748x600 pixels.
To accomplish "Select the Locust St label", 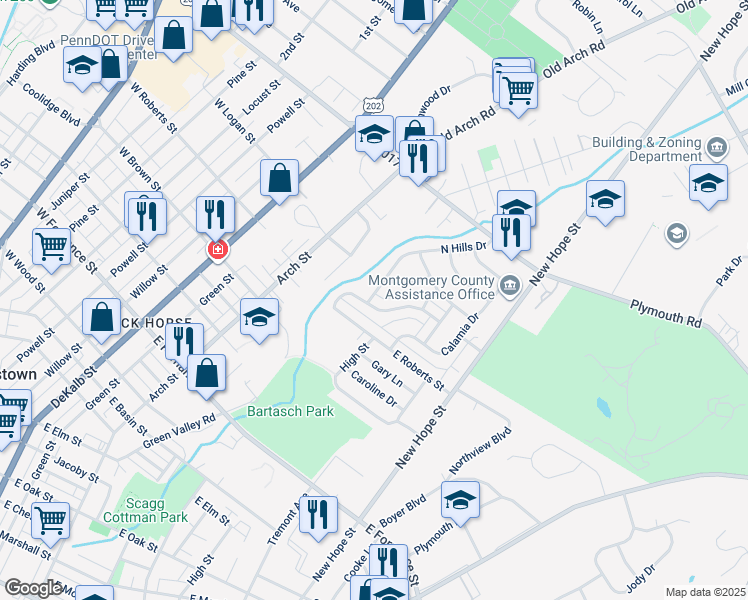I will point(261,98).
